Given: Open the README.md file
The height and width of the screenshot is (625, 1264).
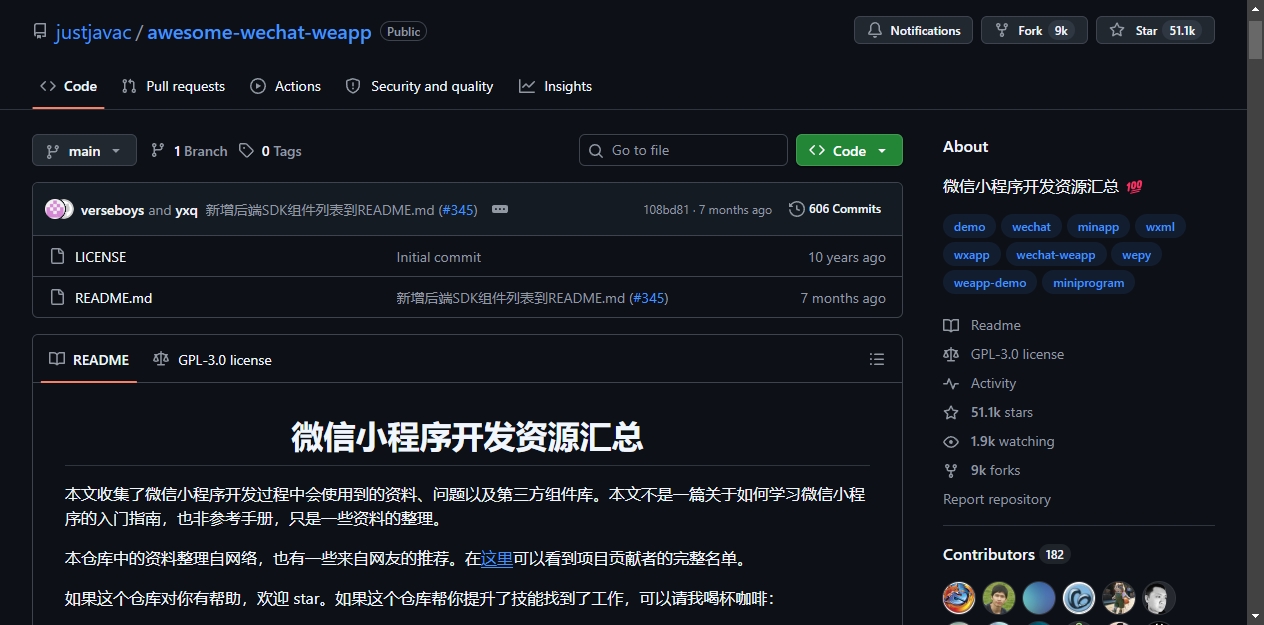Looking at the screenshot, I should pyautogui.click(x=113, y=298).
